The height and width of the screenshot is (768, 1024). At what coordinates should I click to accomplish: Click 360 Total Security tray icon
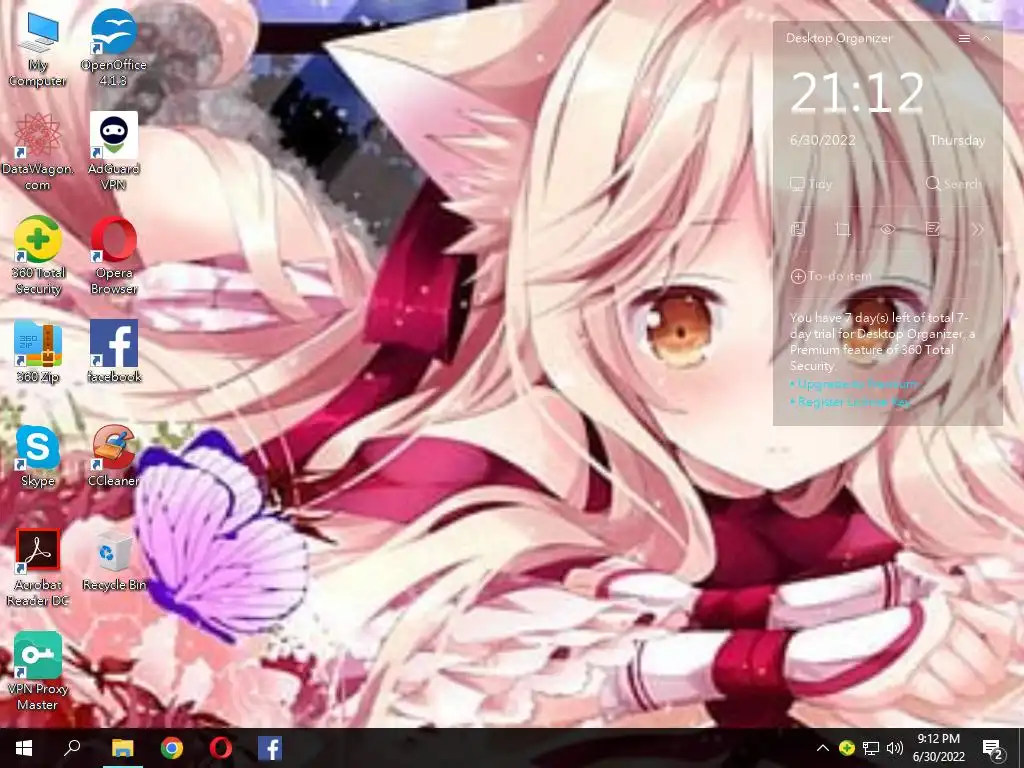(x=846, y=748)
